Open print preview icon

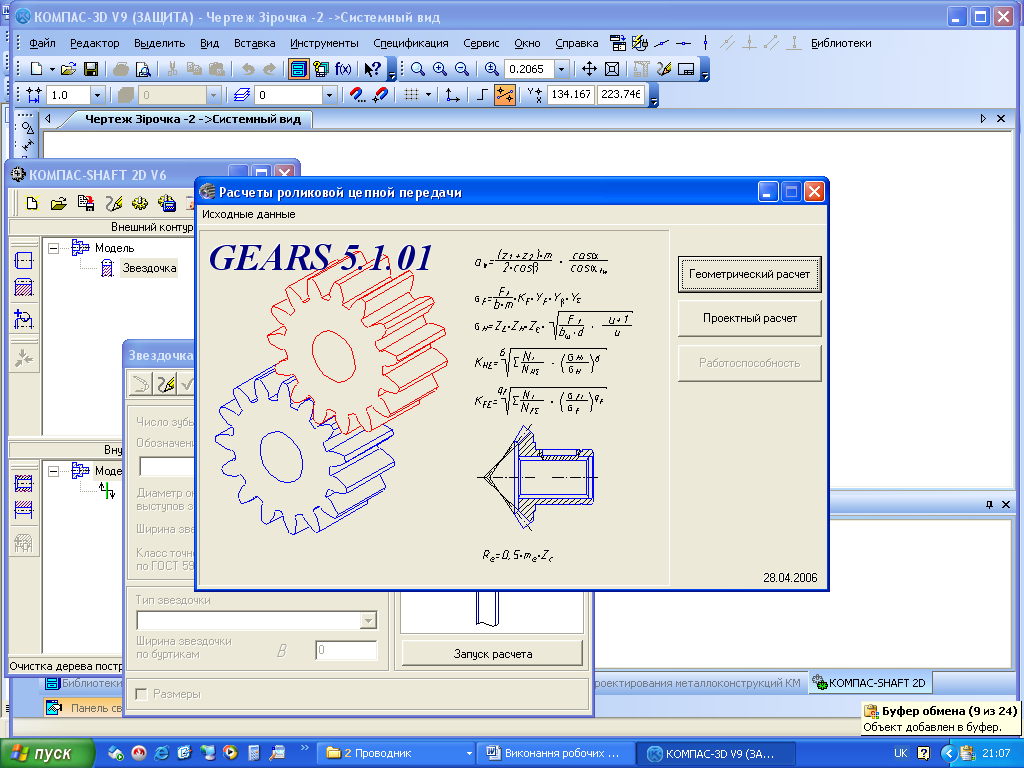[x=143, y=69]
